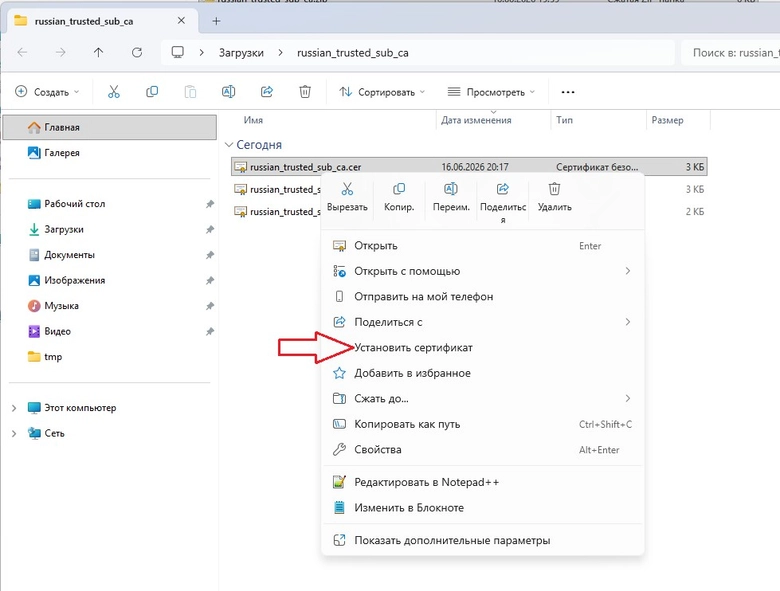
Task: Click the chevron after Загрузки in address bar
Action: [x=281, y=52]
